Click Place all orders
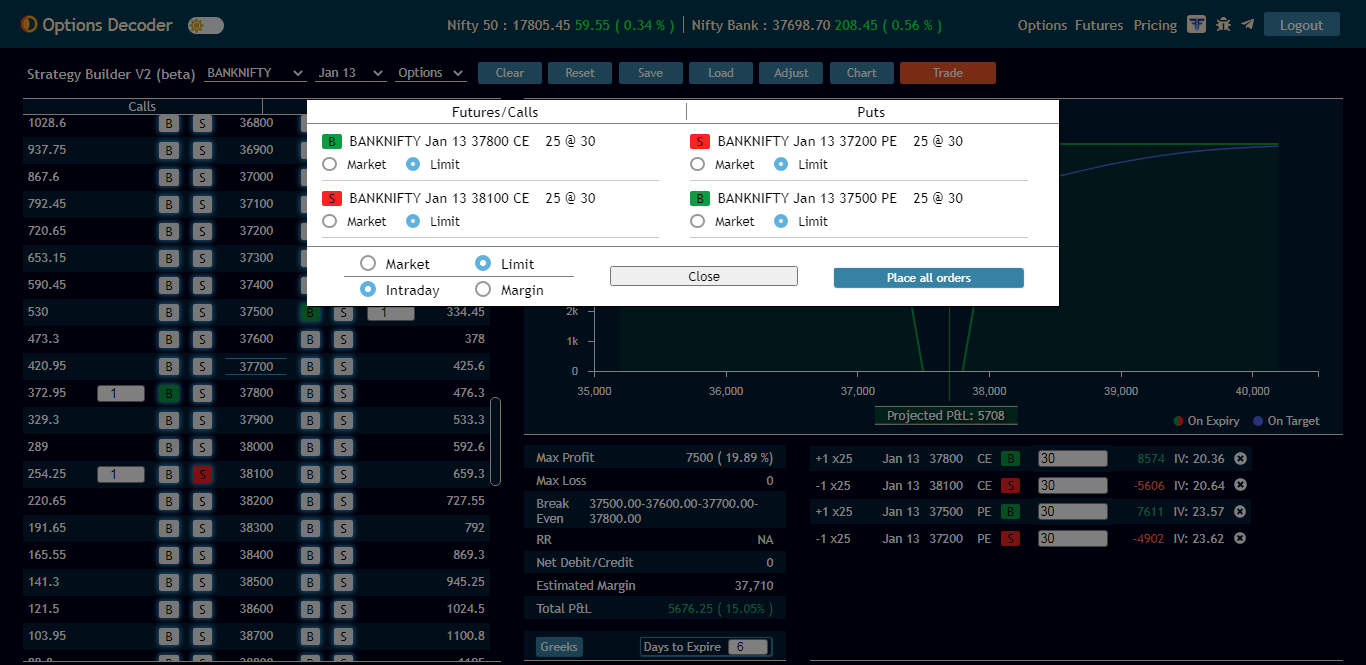 point(929,278)
